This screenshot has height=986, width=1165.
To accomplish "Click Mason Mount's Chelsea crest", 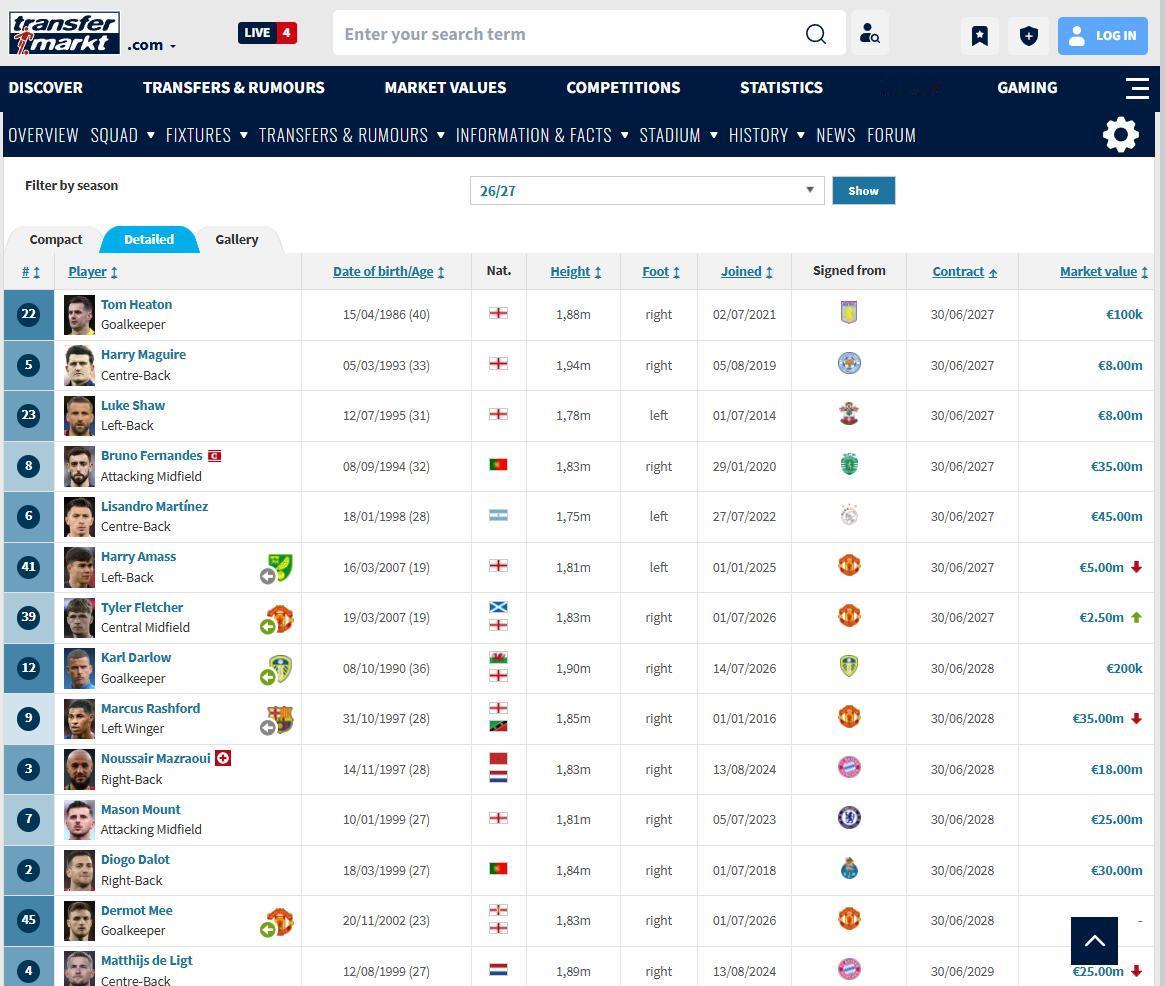I will [848, 817].
